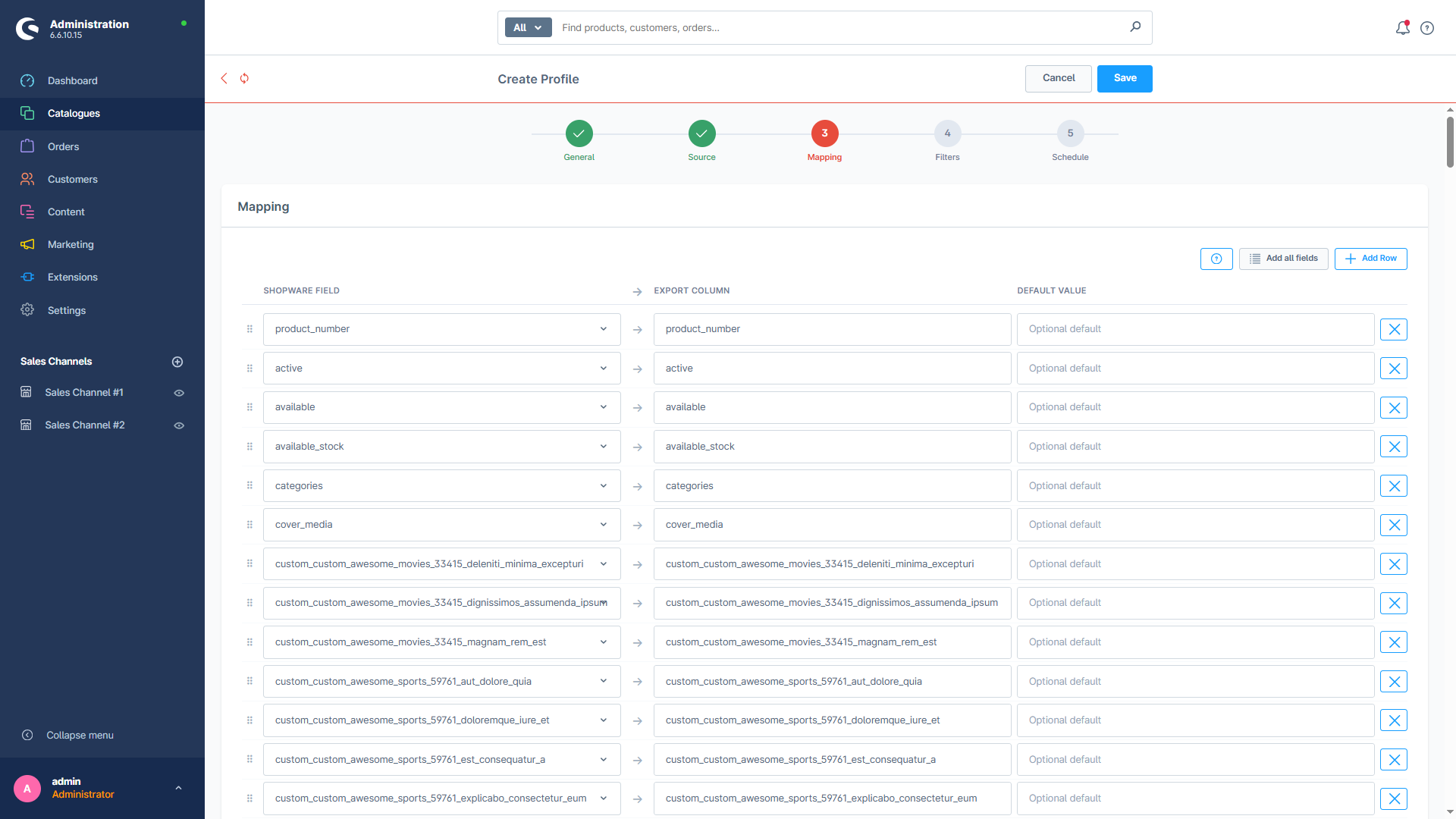Open the search scope All dropdown
This screenshot has height=819, width=1456.
click(x=529, y=28)
